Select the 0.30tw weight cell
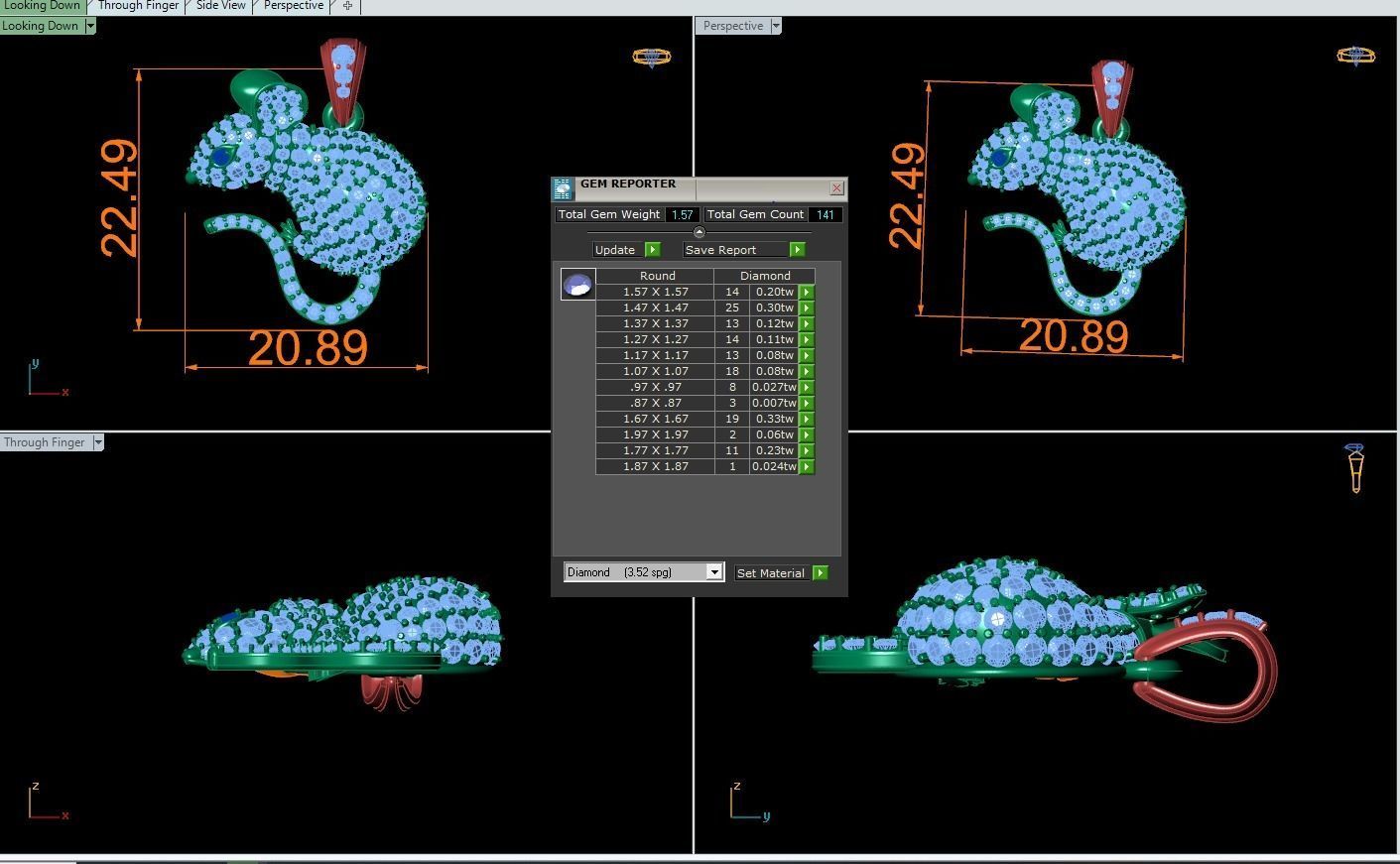1400x864 pixels. pyautogui.click(x=775, y=308)
